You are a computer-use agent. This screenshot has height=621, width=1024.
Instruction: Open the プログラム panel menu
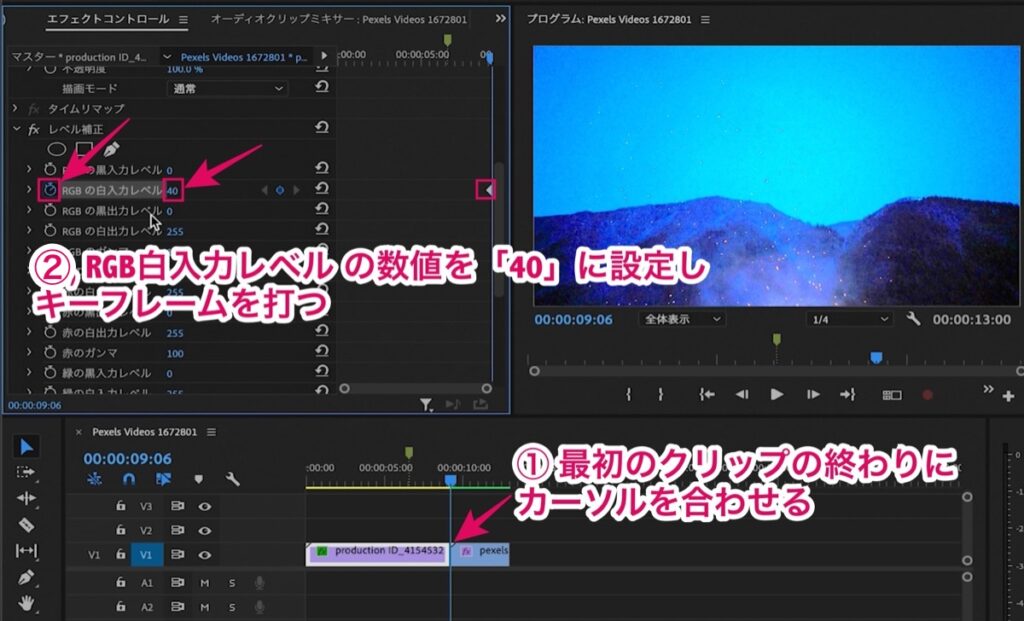pyautogui.click(x=705, y=20)
